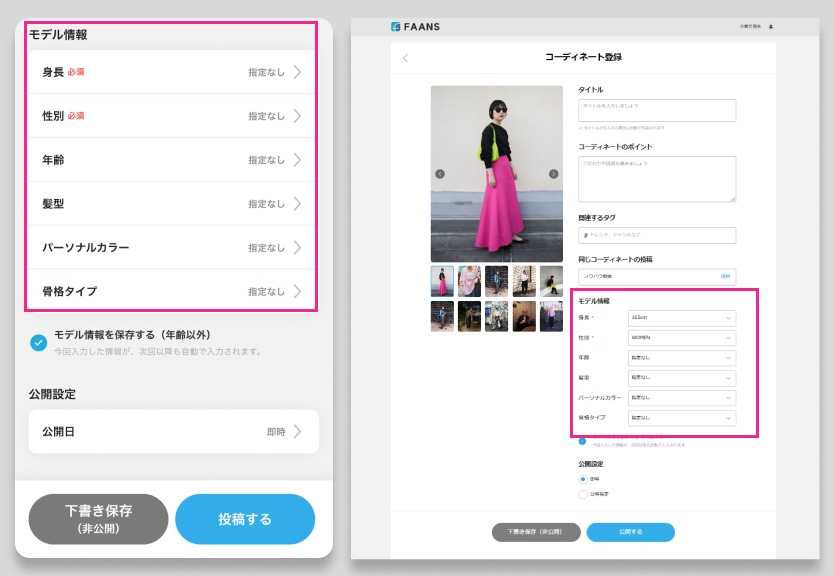This screenshot has width=834, height=576.
Task: Select the second thumbnail with pink top
Action: (x=469, y=281)
